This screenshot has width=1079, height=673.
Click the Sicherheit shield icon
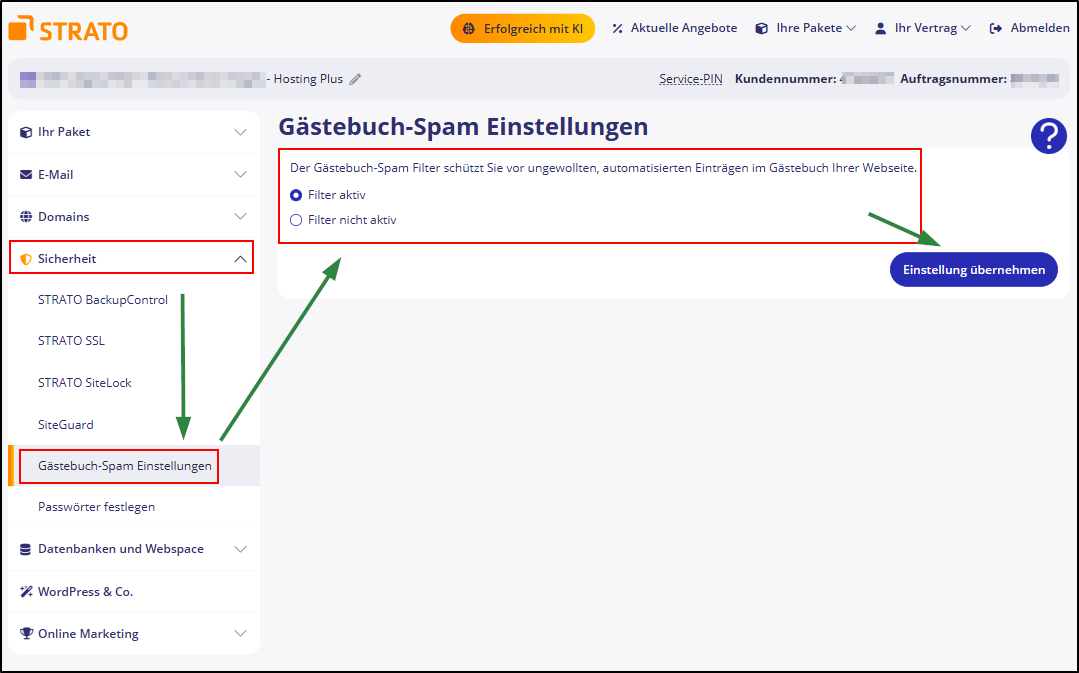point(28,257)
